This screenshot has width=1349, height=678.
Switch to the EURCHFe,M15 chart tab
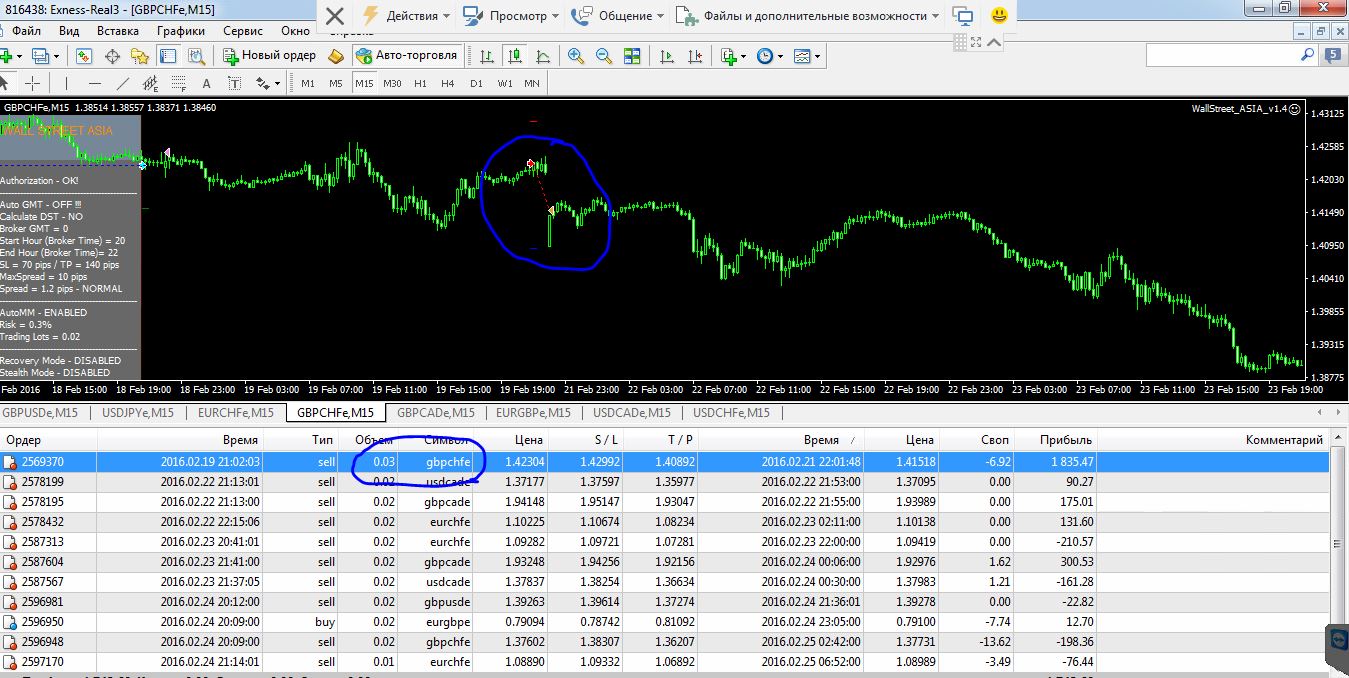235,412
